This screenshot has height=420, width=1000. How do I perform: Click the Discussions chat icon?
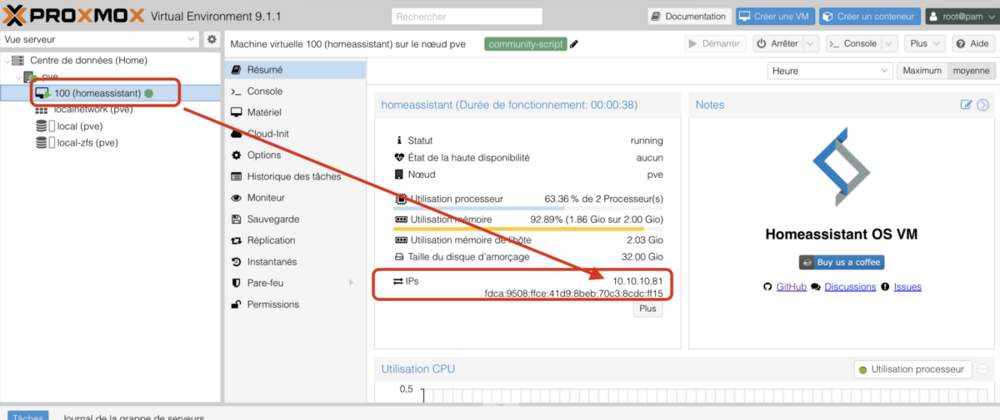pos(816,287)
